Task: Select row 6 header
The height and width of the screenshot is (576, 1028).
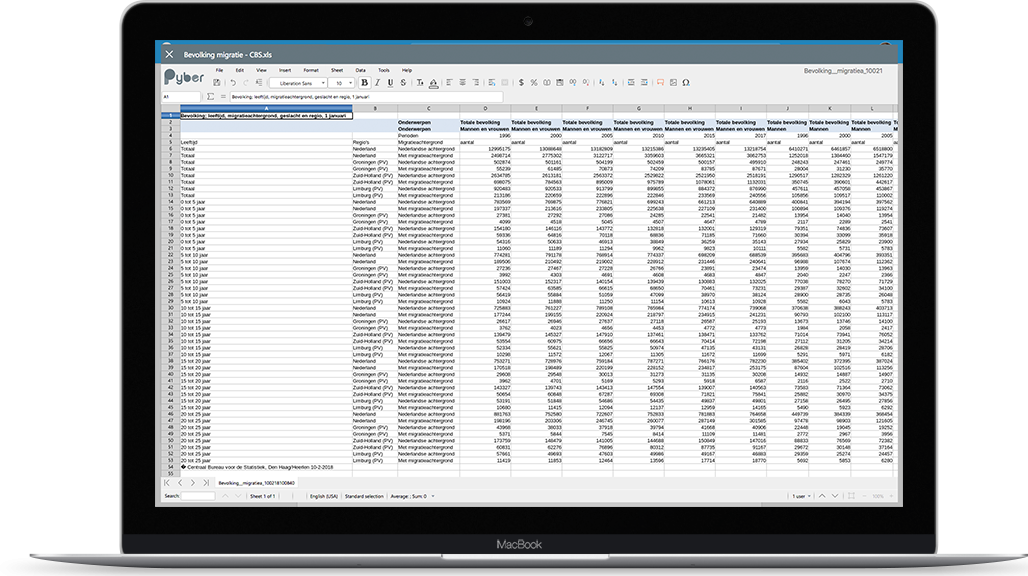Action: click(x=170, y=149)
